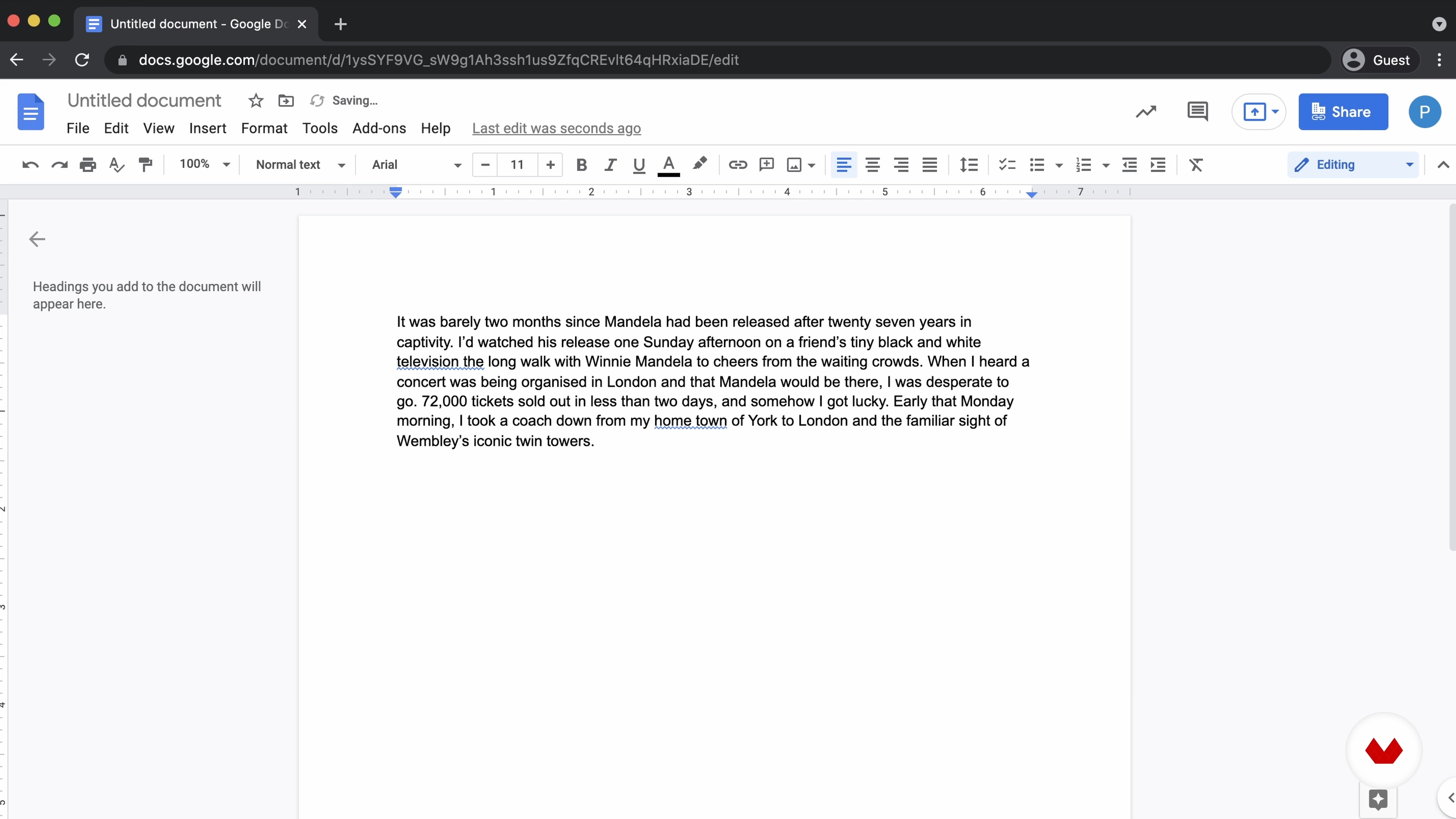Move document to folder icon
The width and height of the screenshot is (1456, 819).
[286, 100]
